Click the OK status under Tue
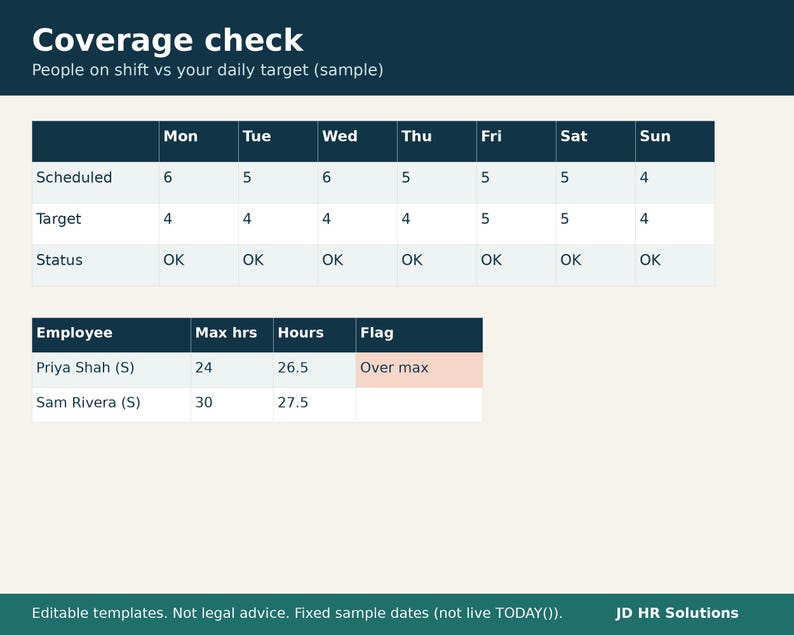The width and height of the screenshot is (794, 635). 278,265
